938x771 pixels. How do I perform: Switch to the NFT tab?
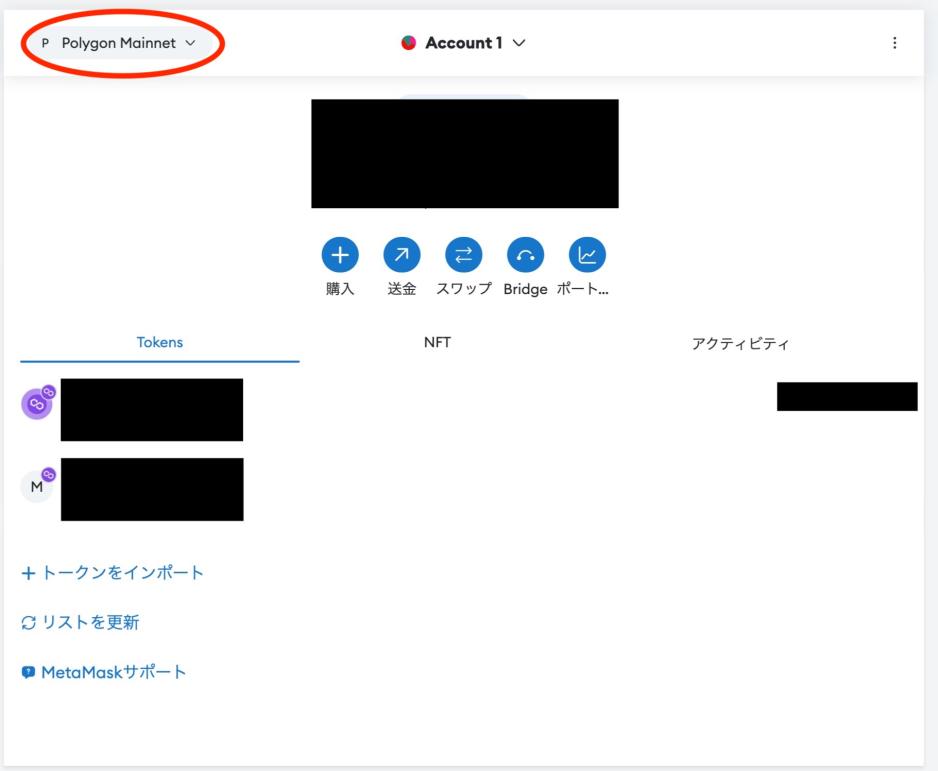(437, 343)
